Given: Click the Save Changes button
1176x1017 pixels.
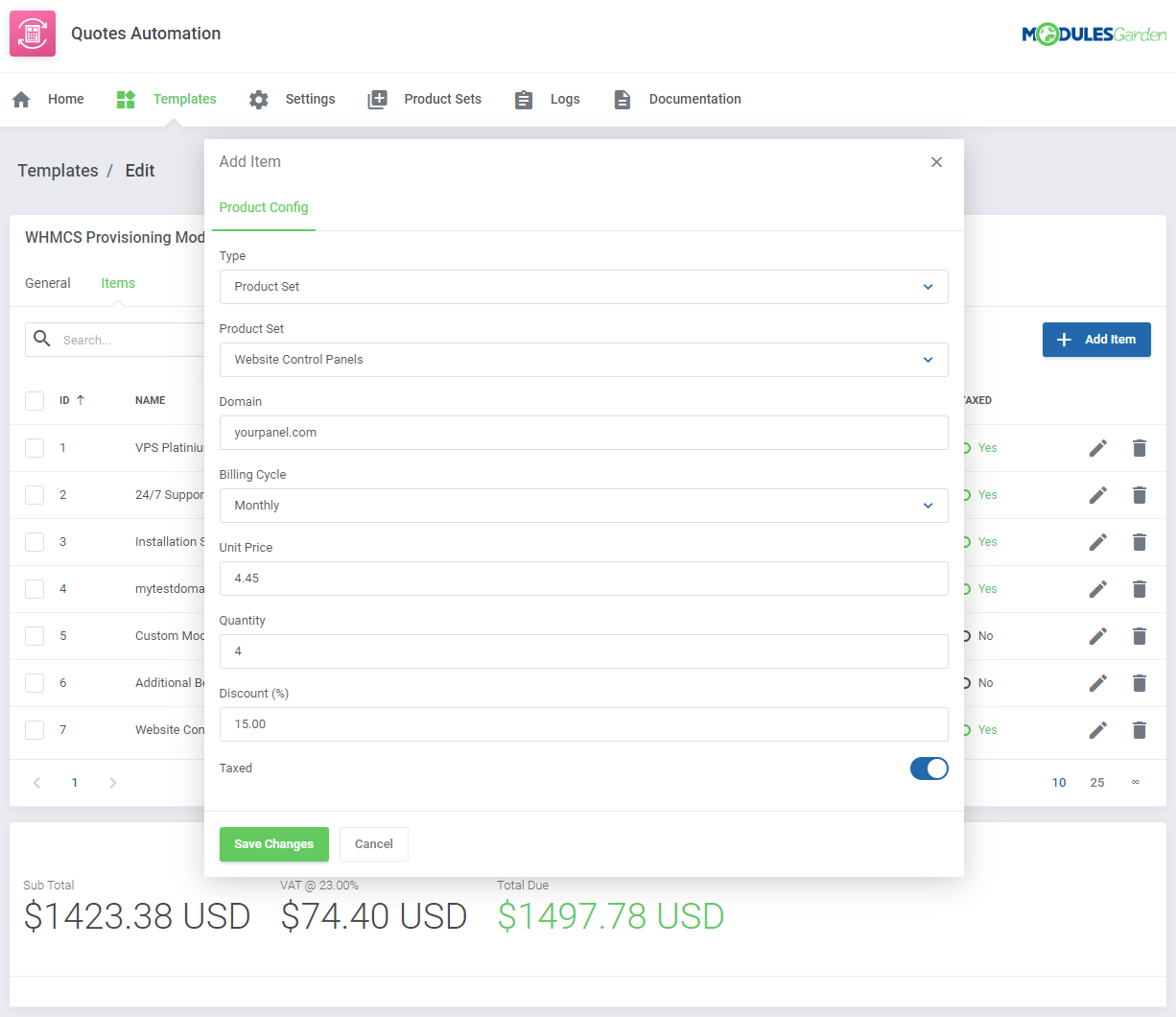Looking at the screenshot, I should coord(273,843).
